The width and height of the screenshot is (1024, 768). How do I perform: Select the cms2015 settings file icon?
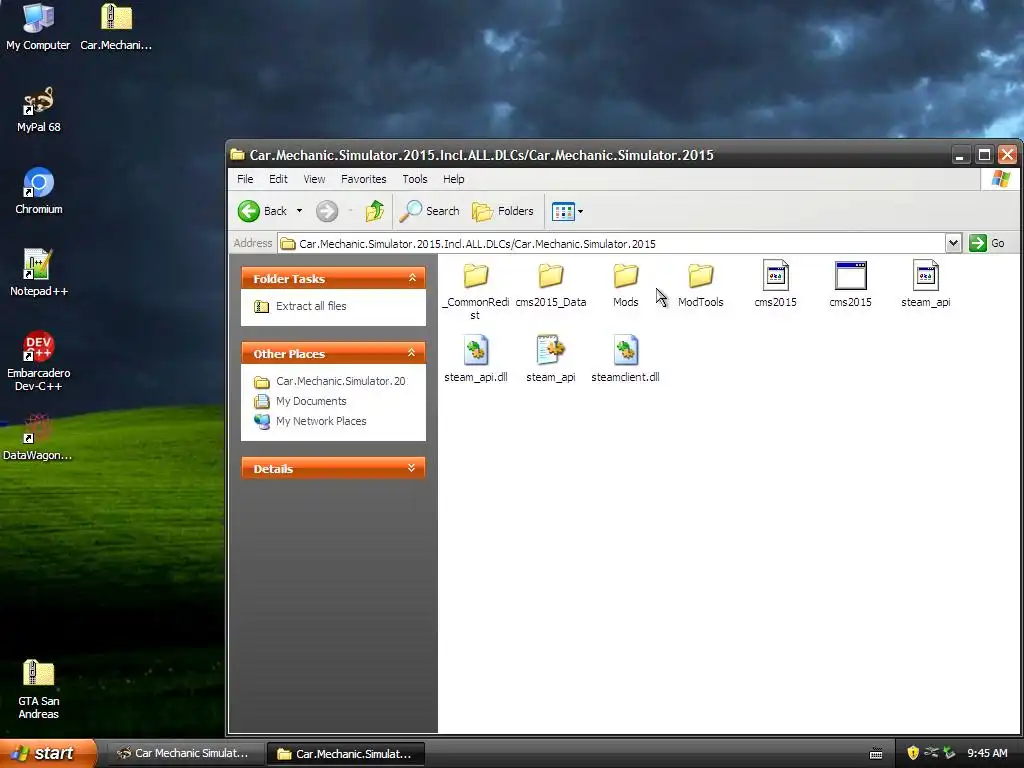(x=775, y=284)
